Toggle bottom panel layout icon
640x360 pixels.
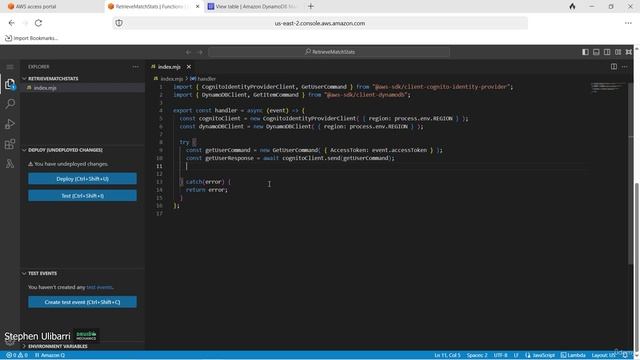tap(596, 52)
